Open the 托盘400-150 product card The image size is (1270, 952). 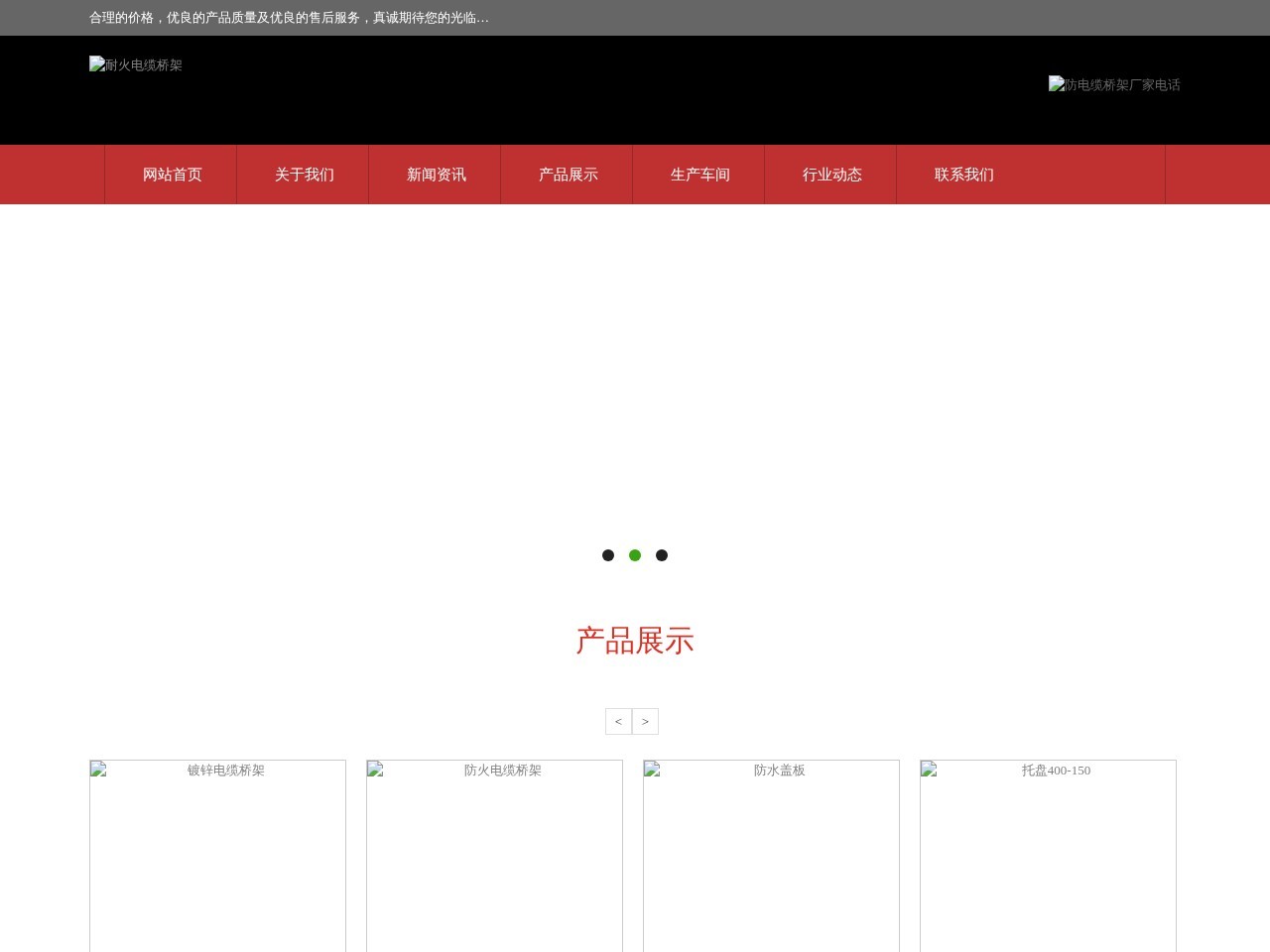[x=1048, y=856]
